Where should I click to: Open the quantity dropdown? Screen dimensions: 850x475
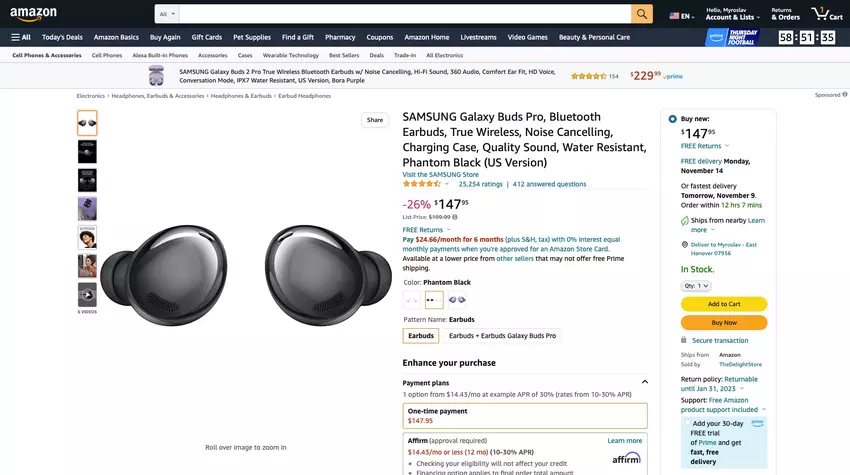696,286
